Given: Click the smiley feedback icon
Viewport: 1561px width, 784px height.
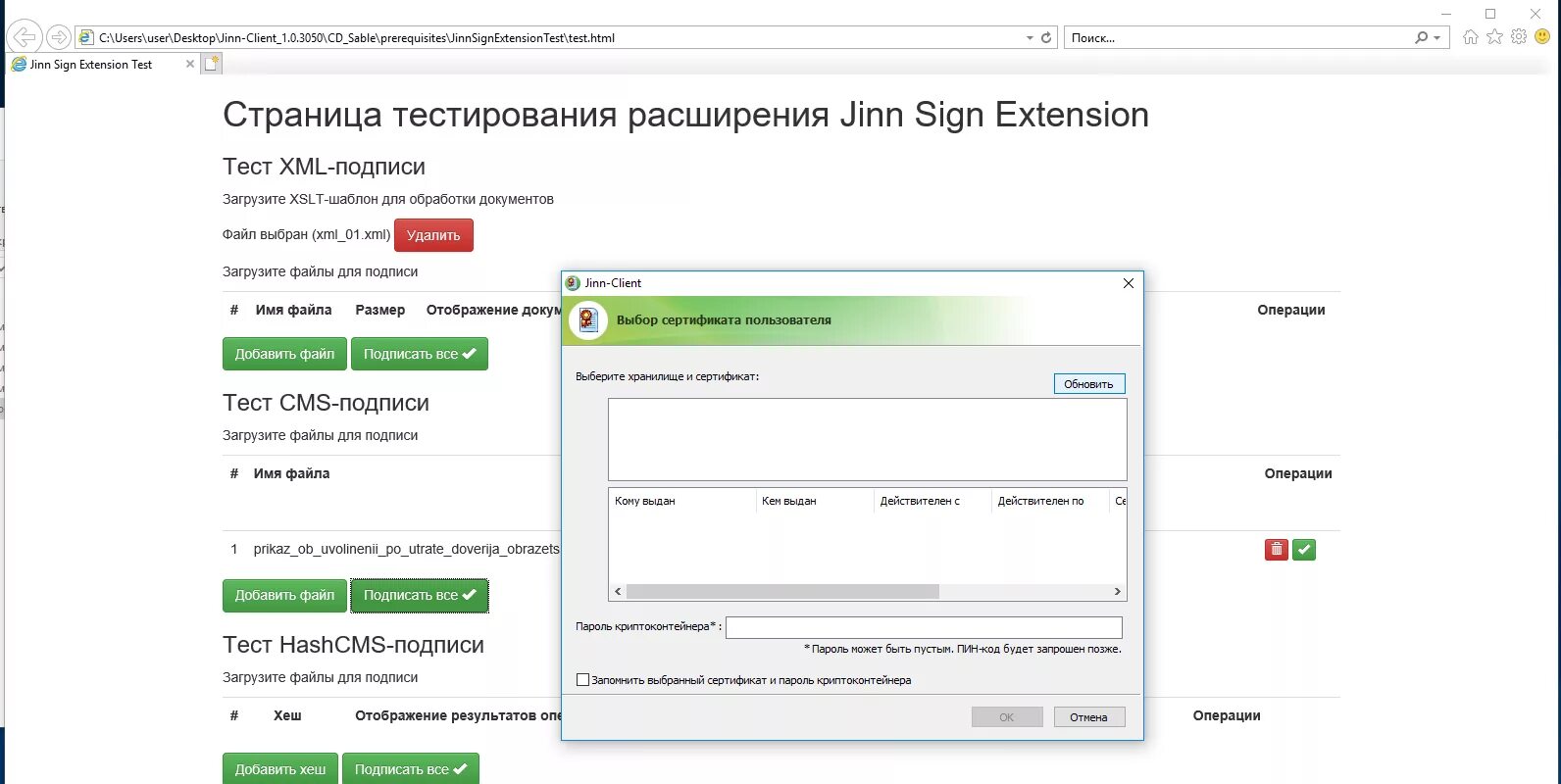Looking at the screenshot, I should click(x=1542, y=36).
